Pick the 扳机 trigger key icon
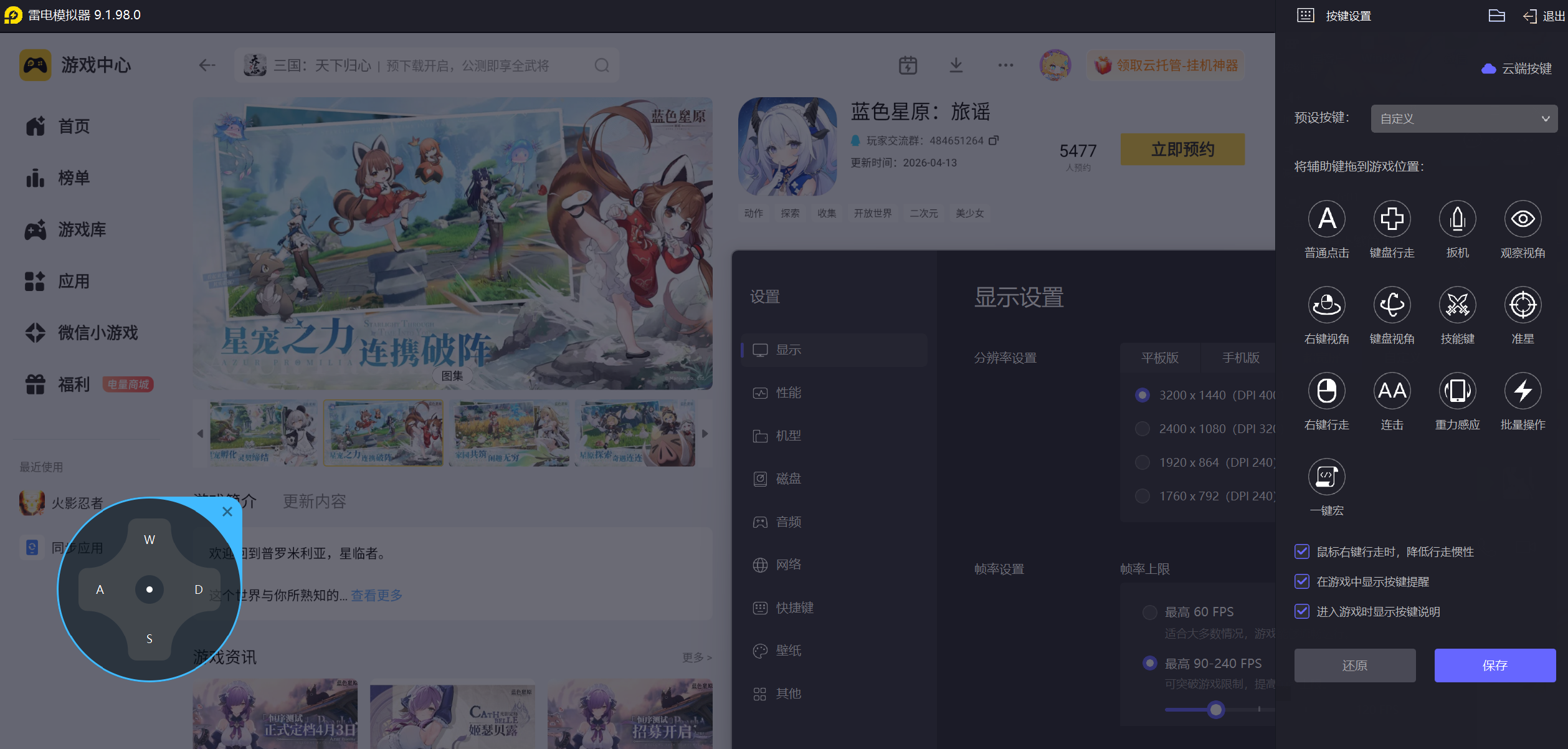Viewport: 1568px width, 749px height. pyautogui.click(x=1457, y=219)
